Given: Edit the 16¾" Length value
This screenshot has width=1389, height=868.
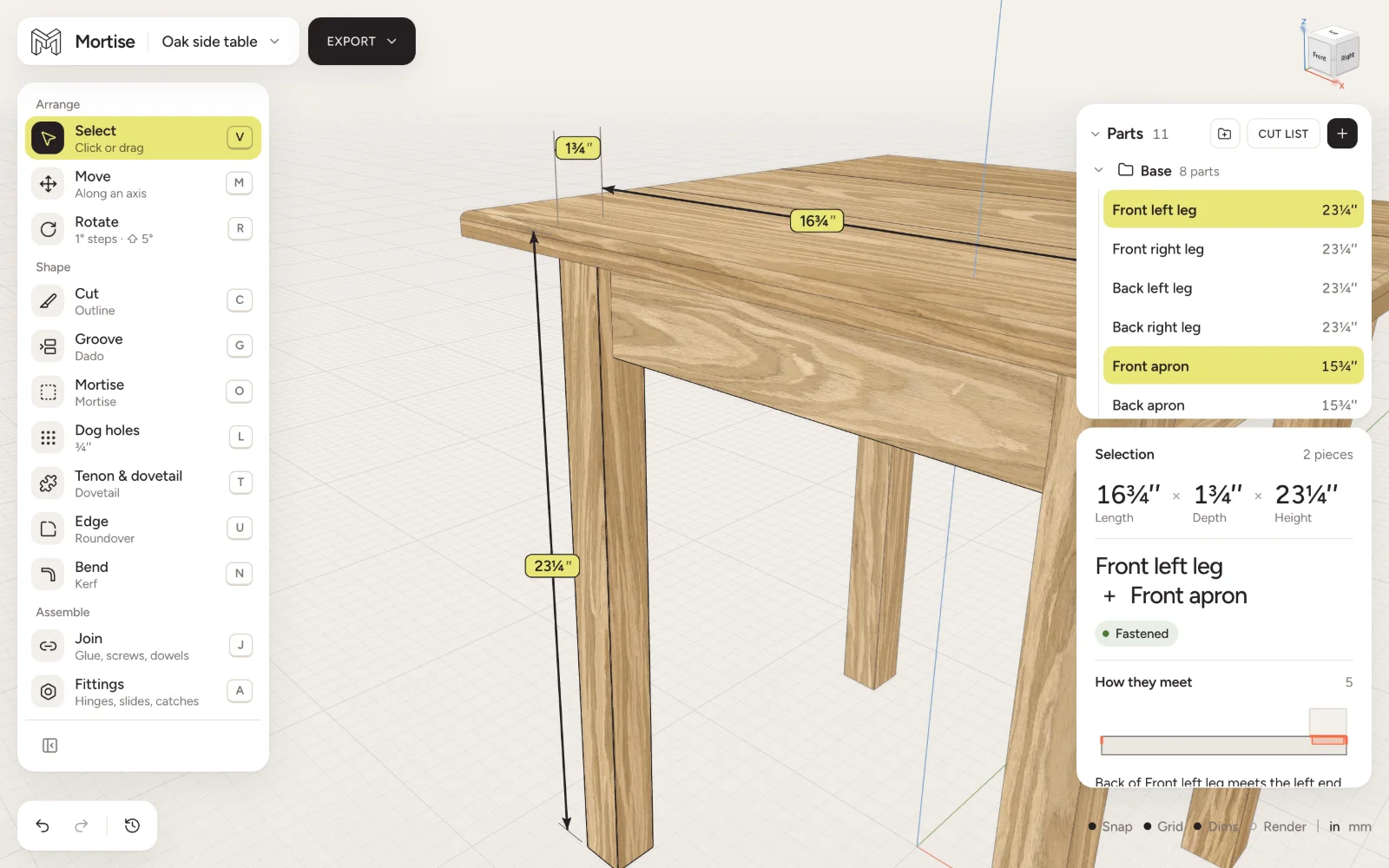Looking at the screenshot, I should (1129, 495).
